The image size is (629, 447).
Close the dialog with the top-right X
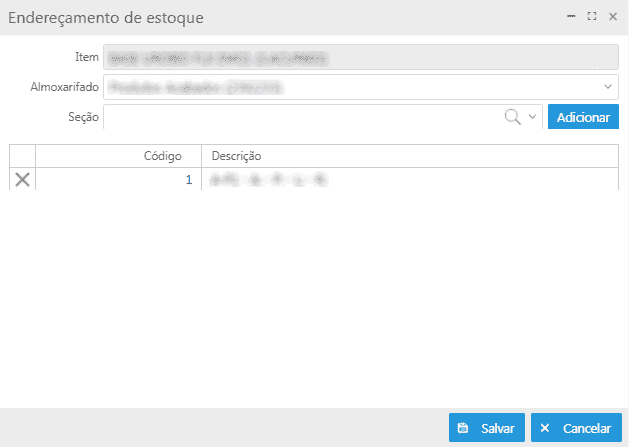click(x=612, y=17)
